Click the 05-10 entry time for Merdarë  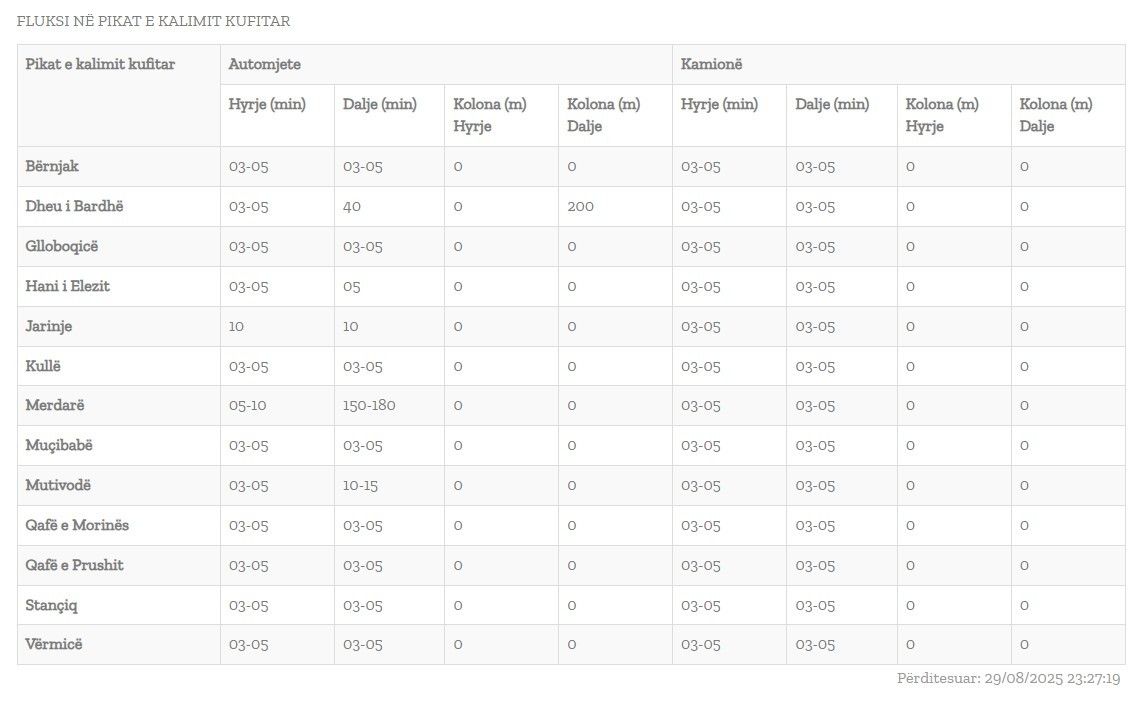tap(248, 405)
